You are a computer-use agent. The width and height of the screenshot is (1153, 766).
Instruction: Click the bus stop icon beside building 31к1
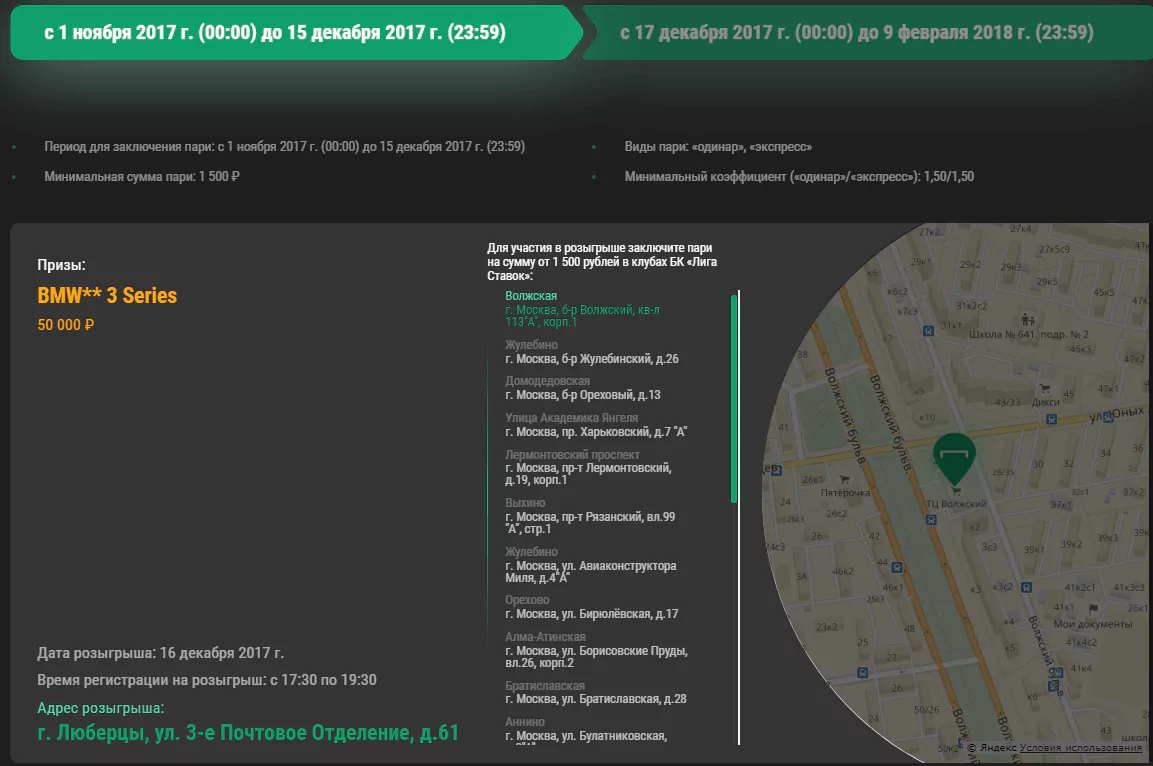tap(929, 331)
